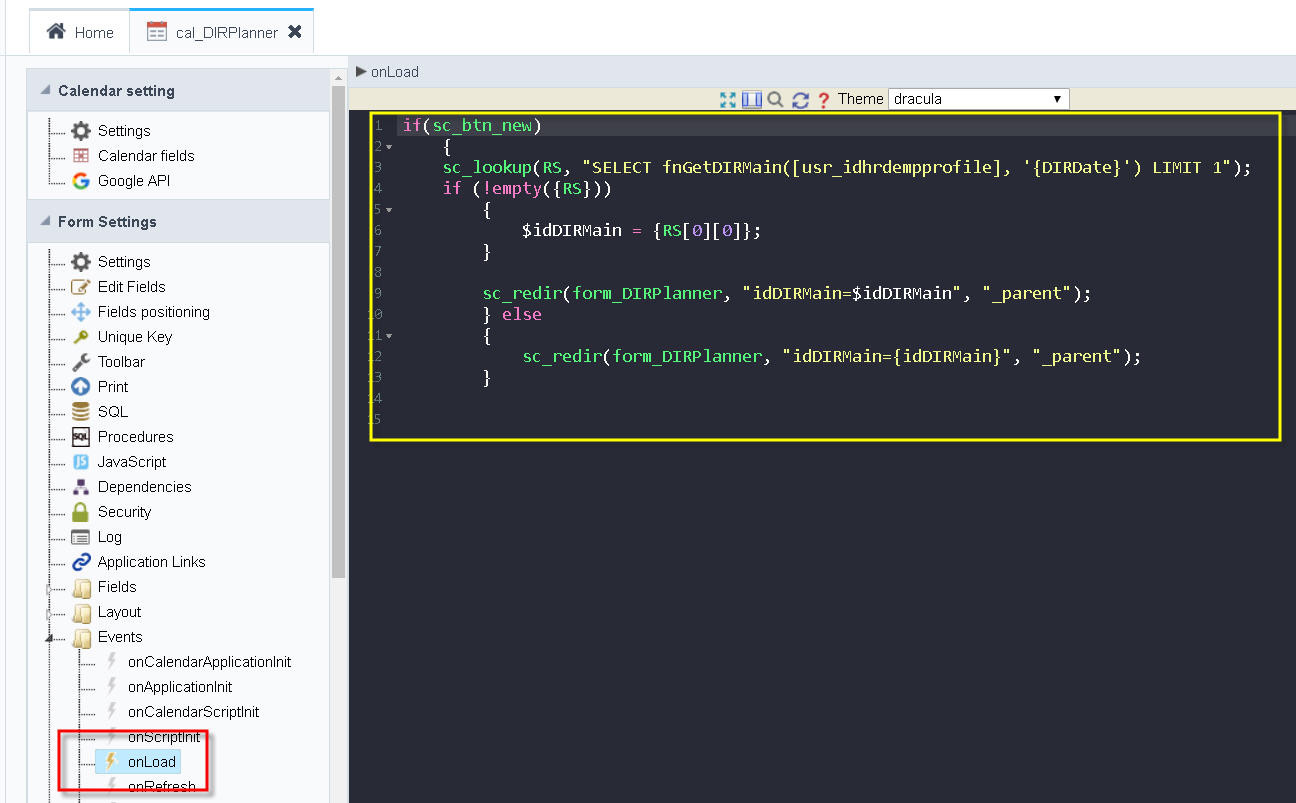Close the cal_DIRPlanner tab

[295, 32]
